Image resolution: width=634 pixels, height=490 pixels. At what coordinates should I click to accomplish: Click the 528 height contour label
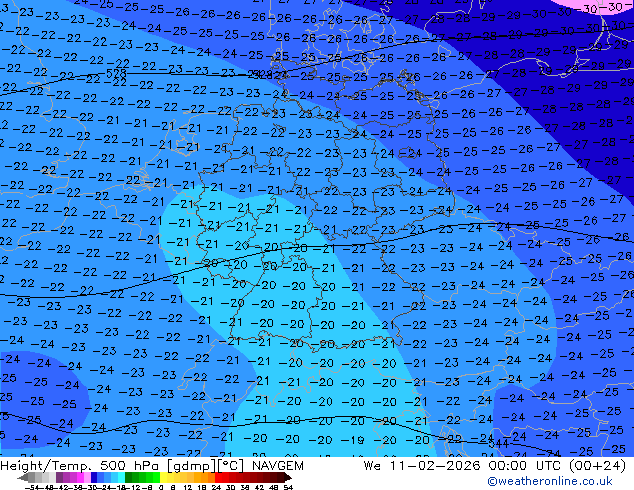coord(116,74)
